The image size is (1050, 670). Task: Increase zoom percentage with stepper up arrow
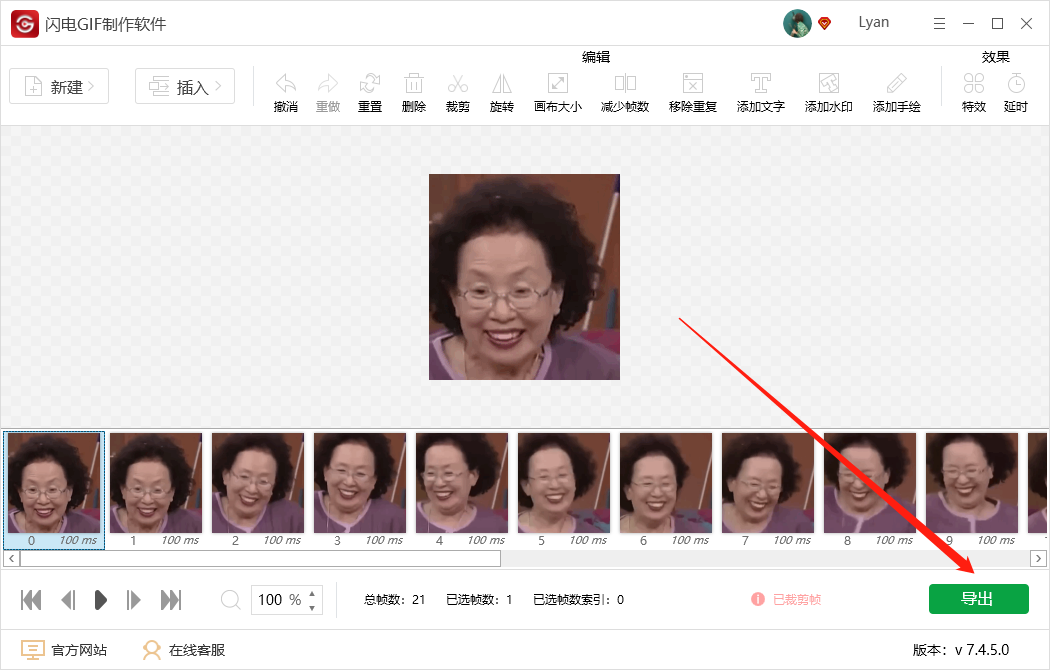(313, 593)
